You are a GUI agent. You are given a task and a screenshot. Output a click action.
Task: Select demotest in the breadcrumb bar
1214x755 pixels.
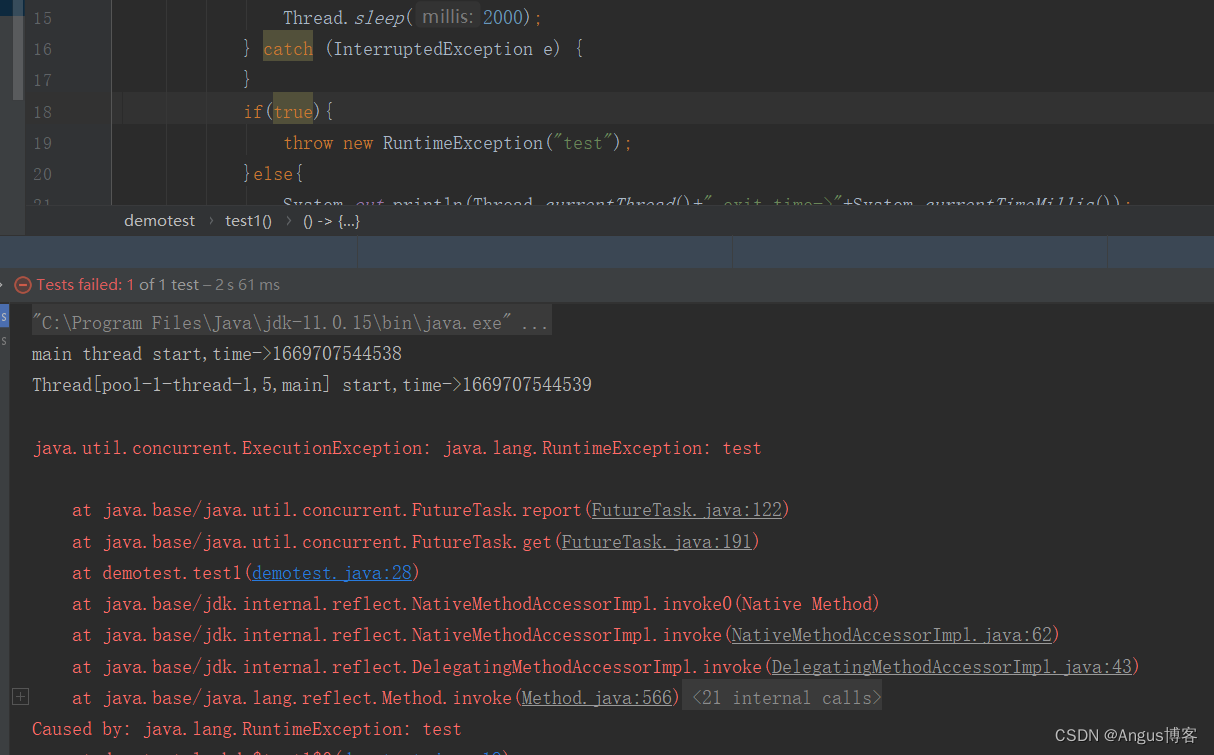point(159,220)
